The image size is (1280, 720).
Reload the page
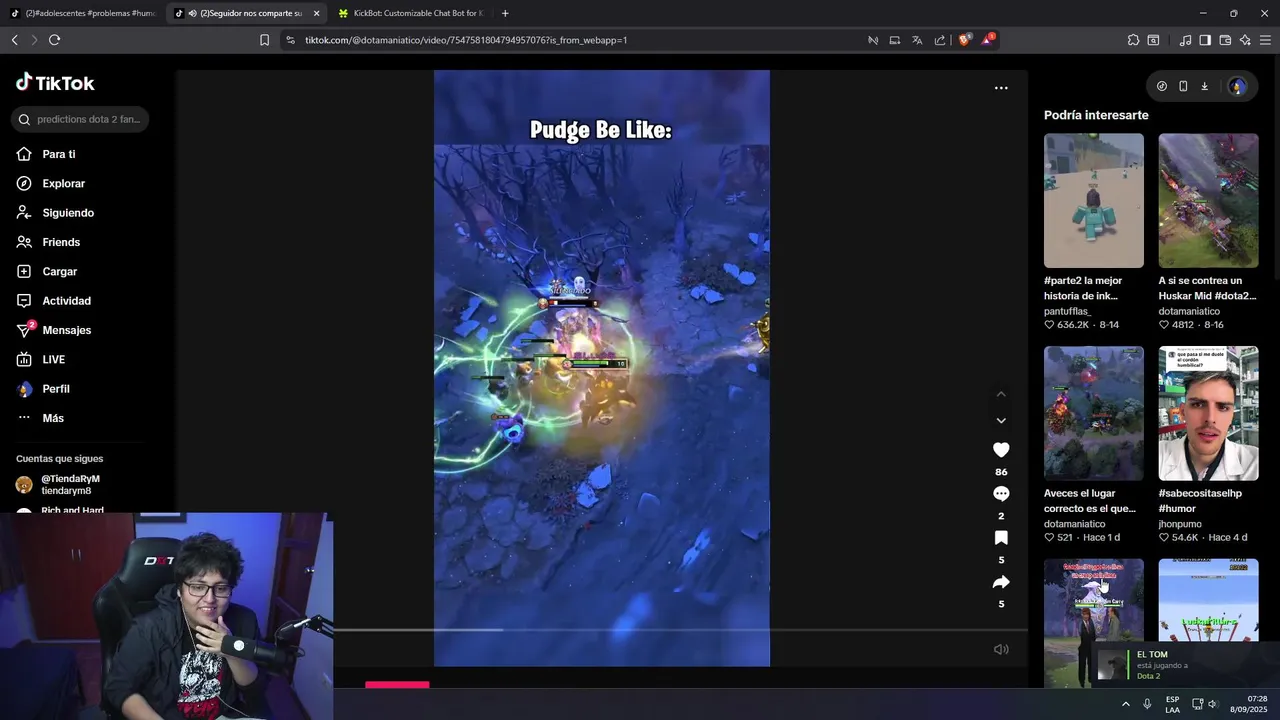tap(54, 40)
